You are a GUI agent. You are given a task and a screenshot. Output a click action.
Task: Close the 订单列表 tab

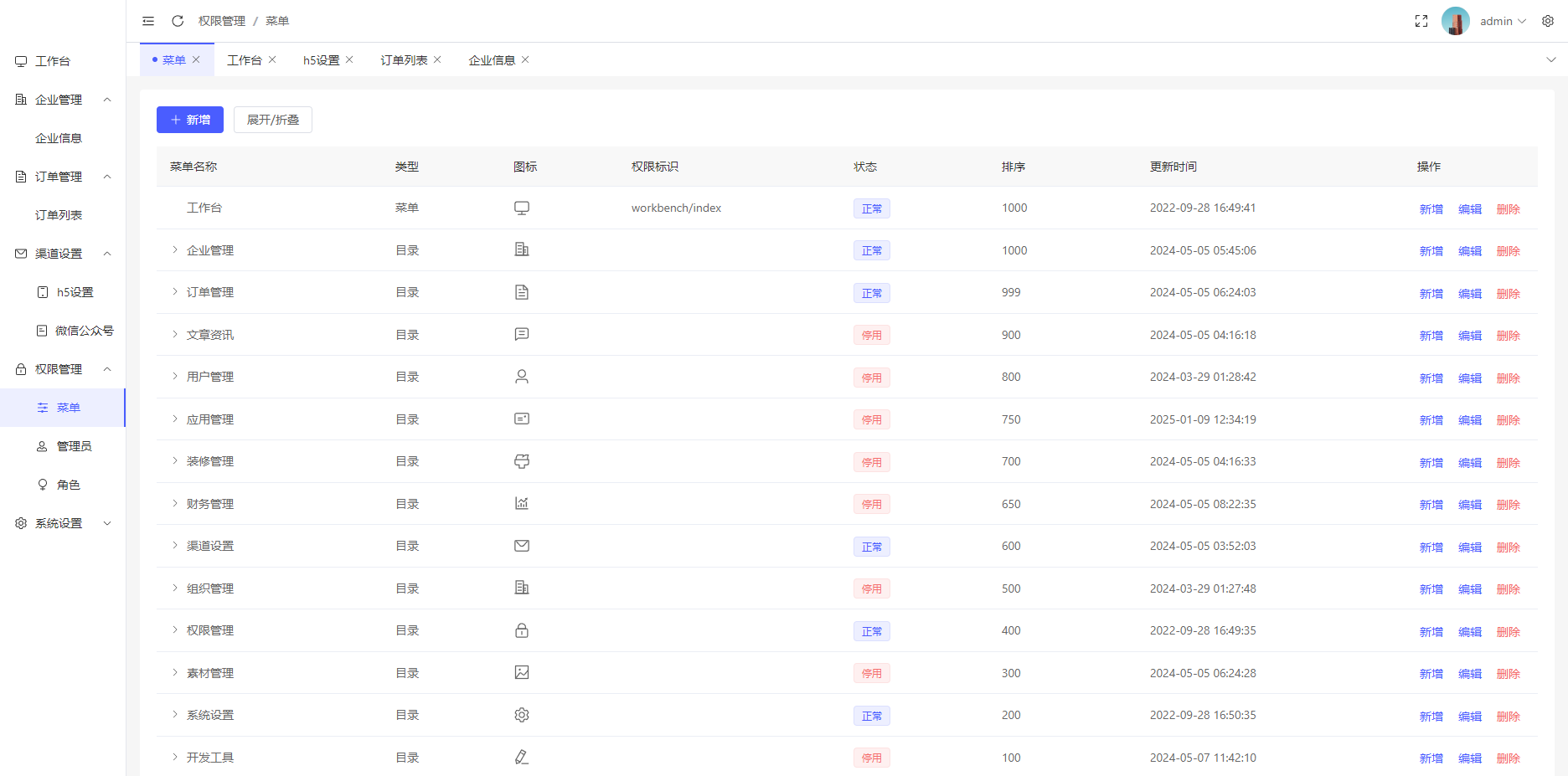point(437,59)
